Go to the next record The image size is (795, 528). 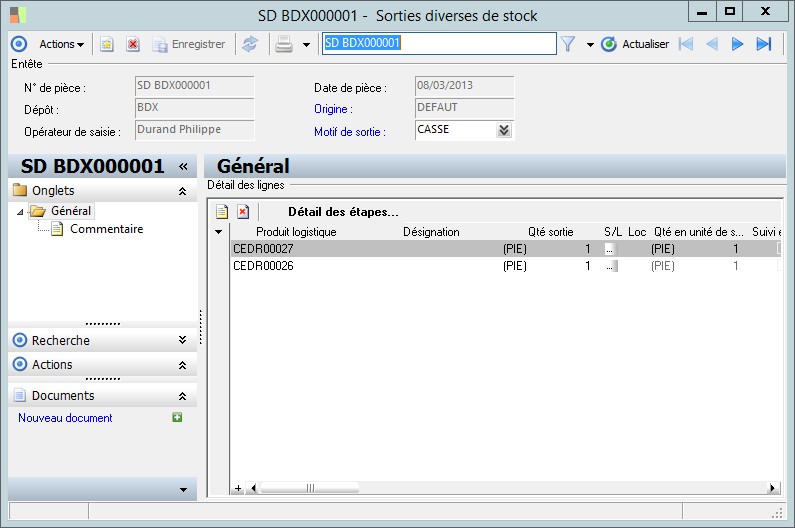click(x=737, y=44)
